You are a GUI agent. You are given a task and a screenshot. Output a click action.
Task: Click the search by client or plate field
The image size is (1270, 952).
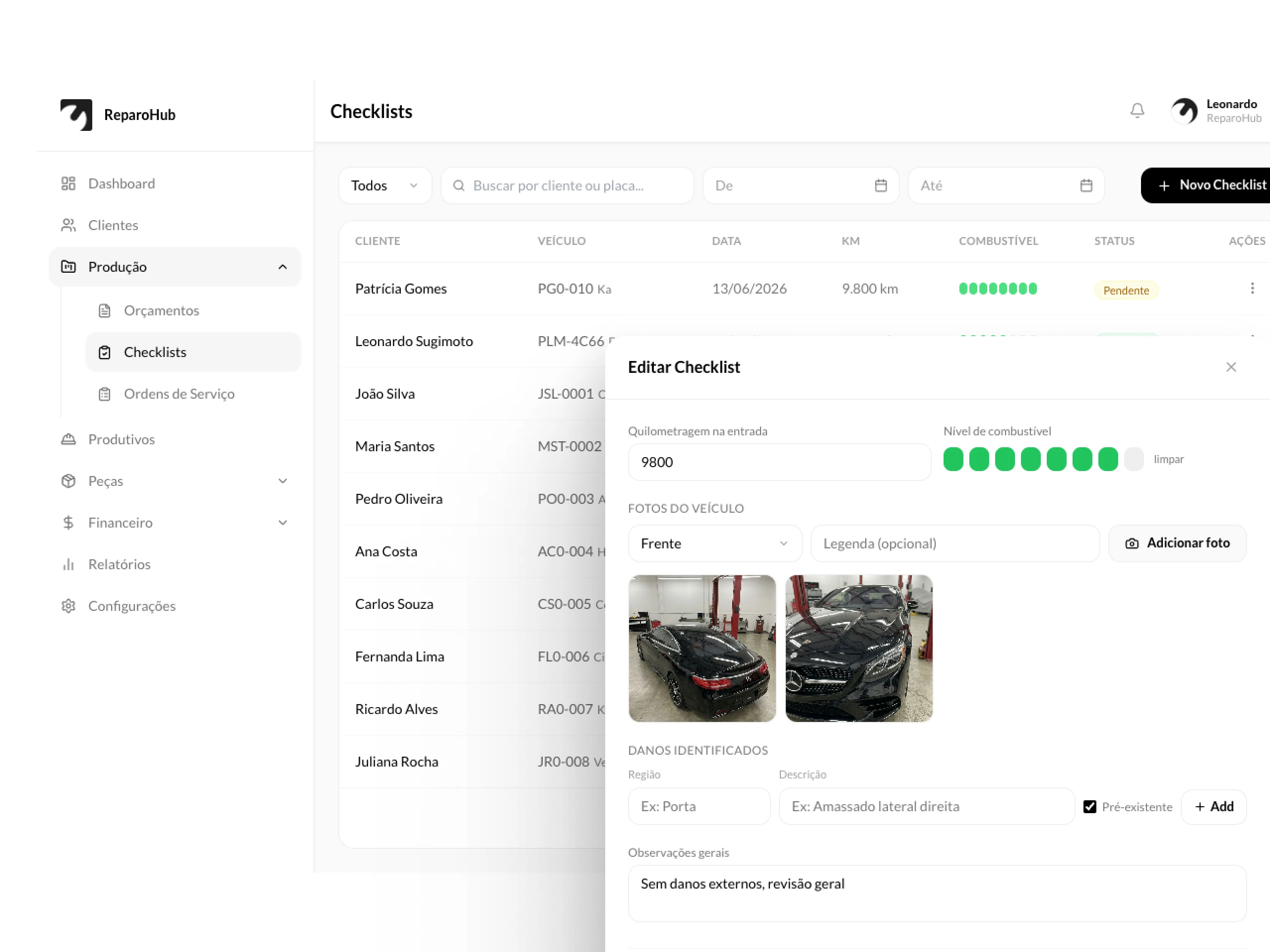click(567, 185)
